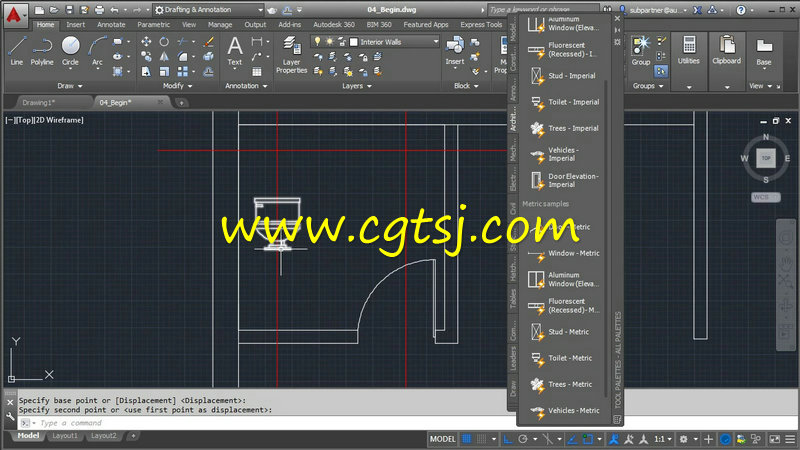Click the Insert block button
This screenshot has height=450, width=800.
455,51
